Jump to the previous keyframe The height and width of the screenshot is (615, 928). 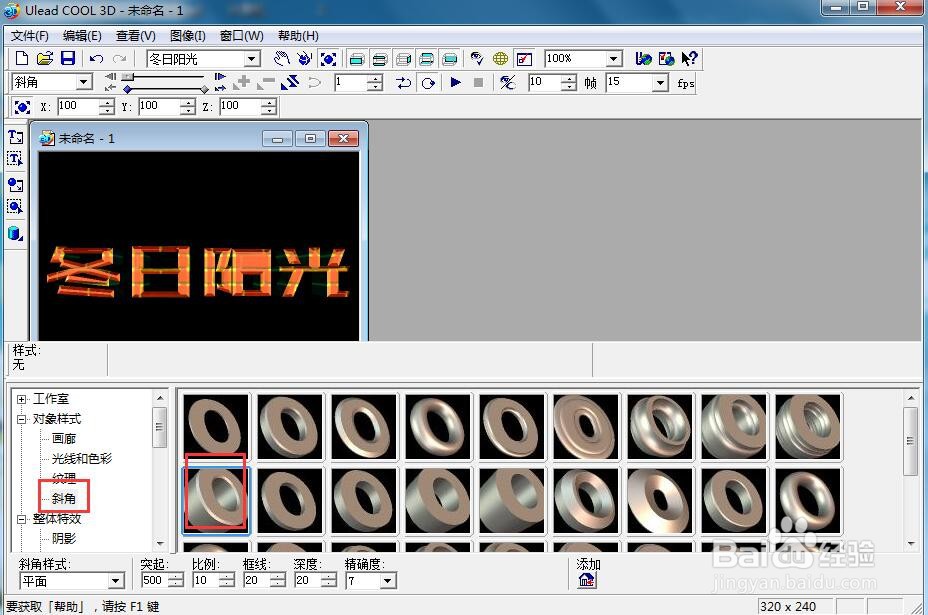pyautogui.click(x=110, y=88)
